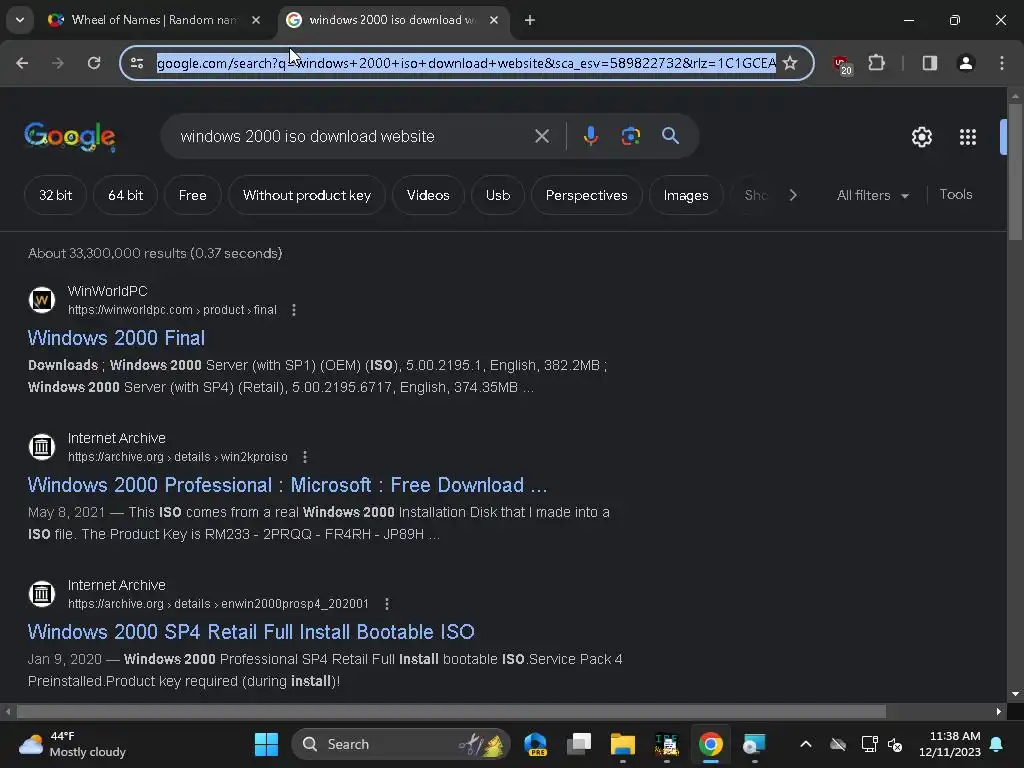The image size is (1024, 768).
Task: Close the windows 2000 iso download tab
Action: point(494,20)
